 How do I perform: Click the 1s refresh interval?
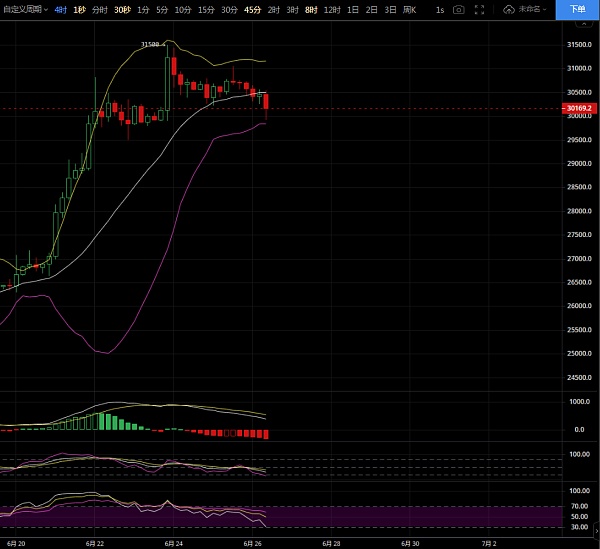coord(440,9)
